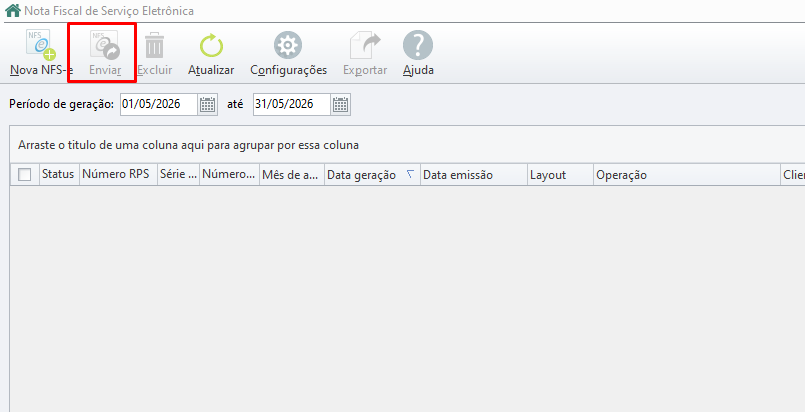The image size is (805, 412).
Task: Toggle sort arrow on Data geração column
Action: (410, 174)
